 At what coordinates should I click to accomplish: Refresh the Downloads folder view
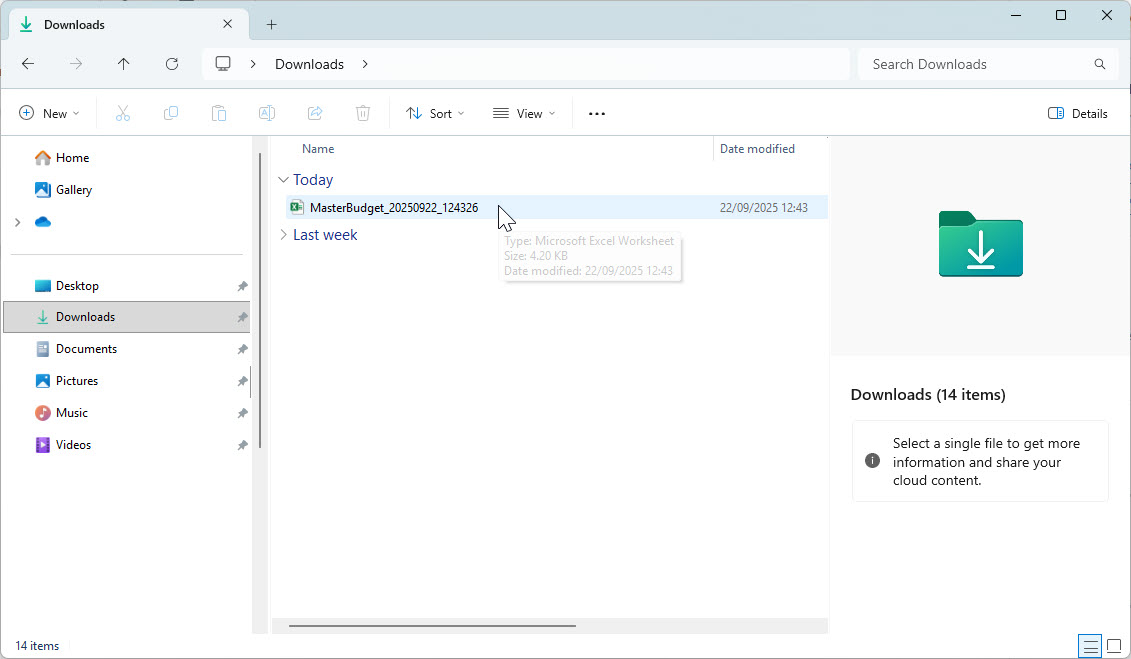pyautogui.click(x=172, y=64)
